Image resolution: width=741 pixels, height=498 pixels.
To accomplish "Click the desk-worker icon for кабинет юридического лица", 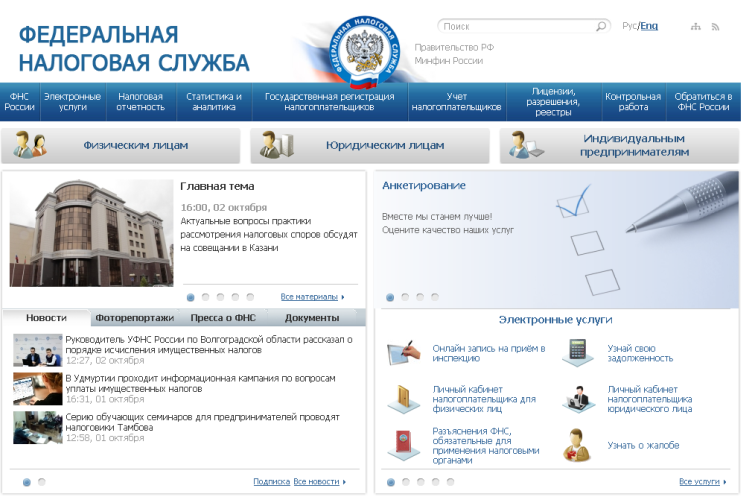I will pyautogui.click(x=578, y=399).
